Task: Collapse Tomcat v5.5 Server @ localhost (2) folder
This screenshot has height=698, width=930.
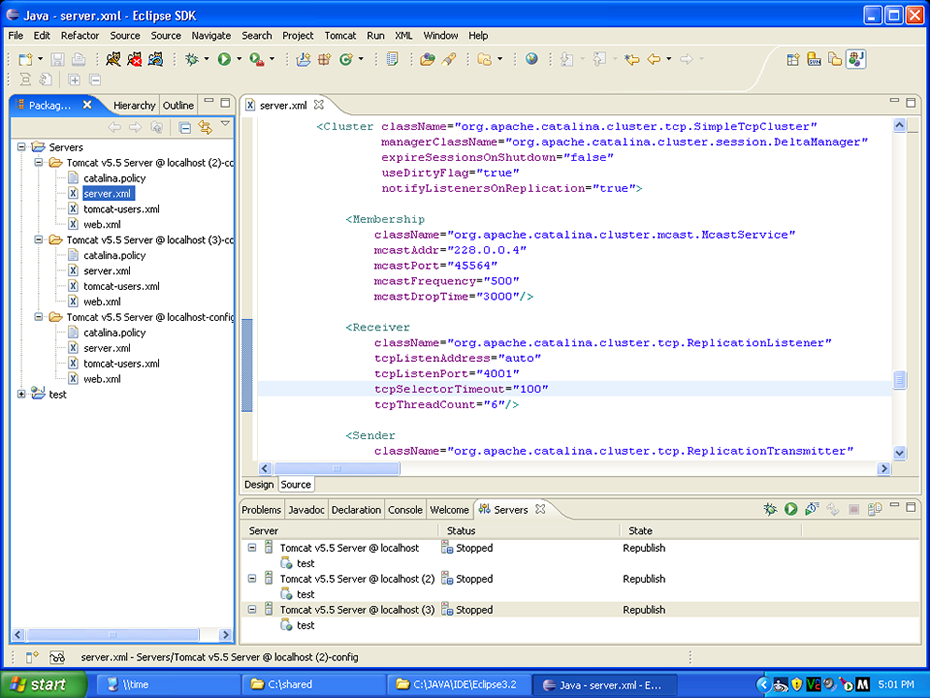Action: 39,162
